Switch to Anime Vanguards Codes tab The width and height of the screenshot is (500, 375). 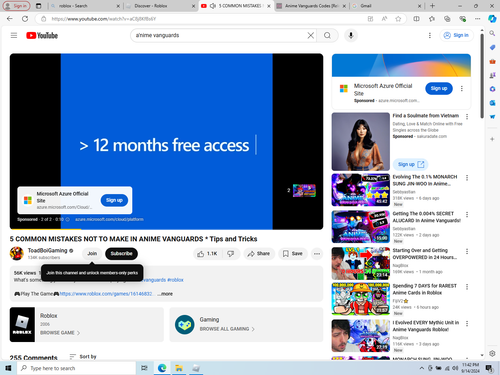311,6
